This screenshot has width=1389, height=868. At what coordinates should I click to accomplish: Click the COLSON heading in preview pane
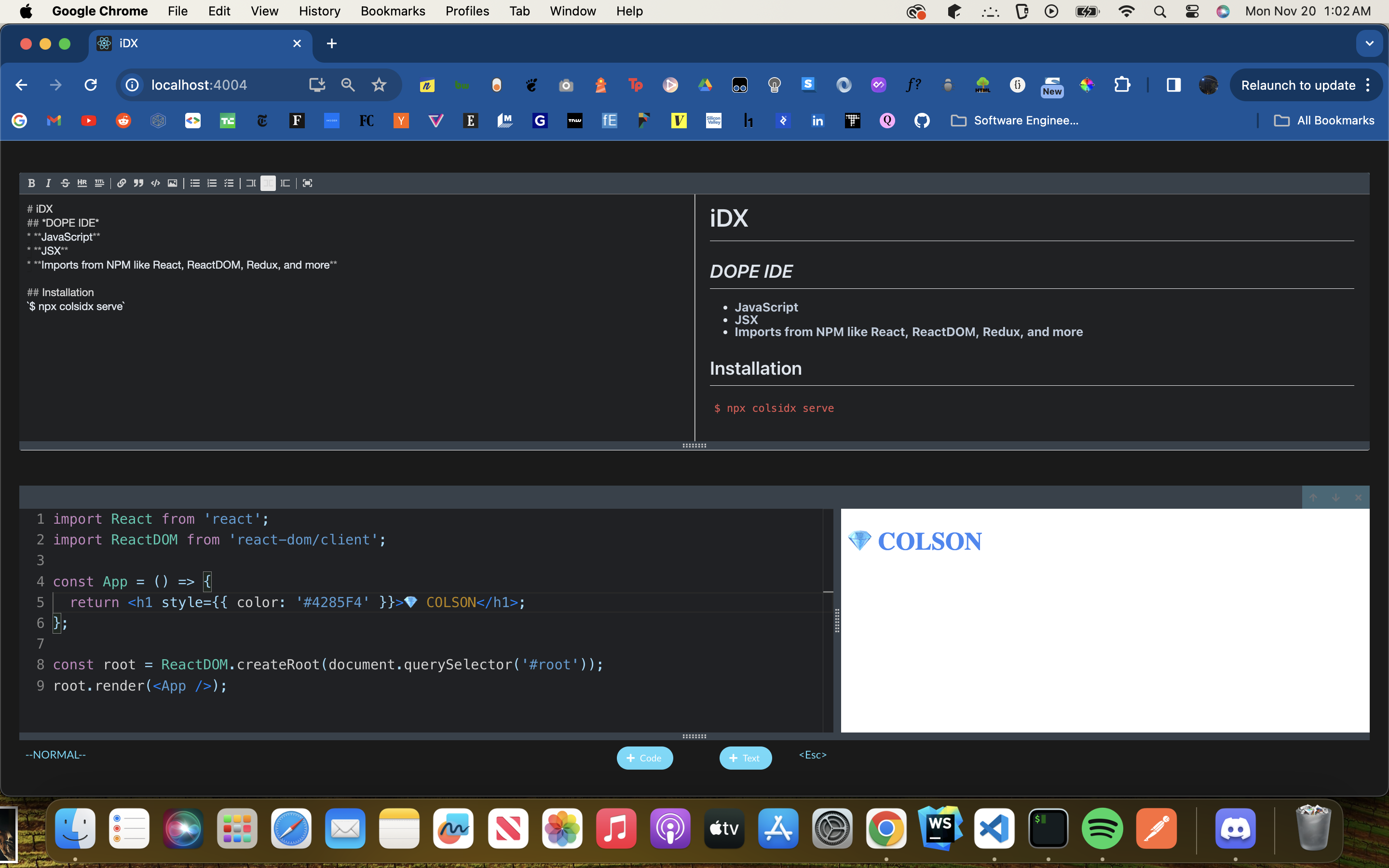pyautogui.click(x=915, y=542)
